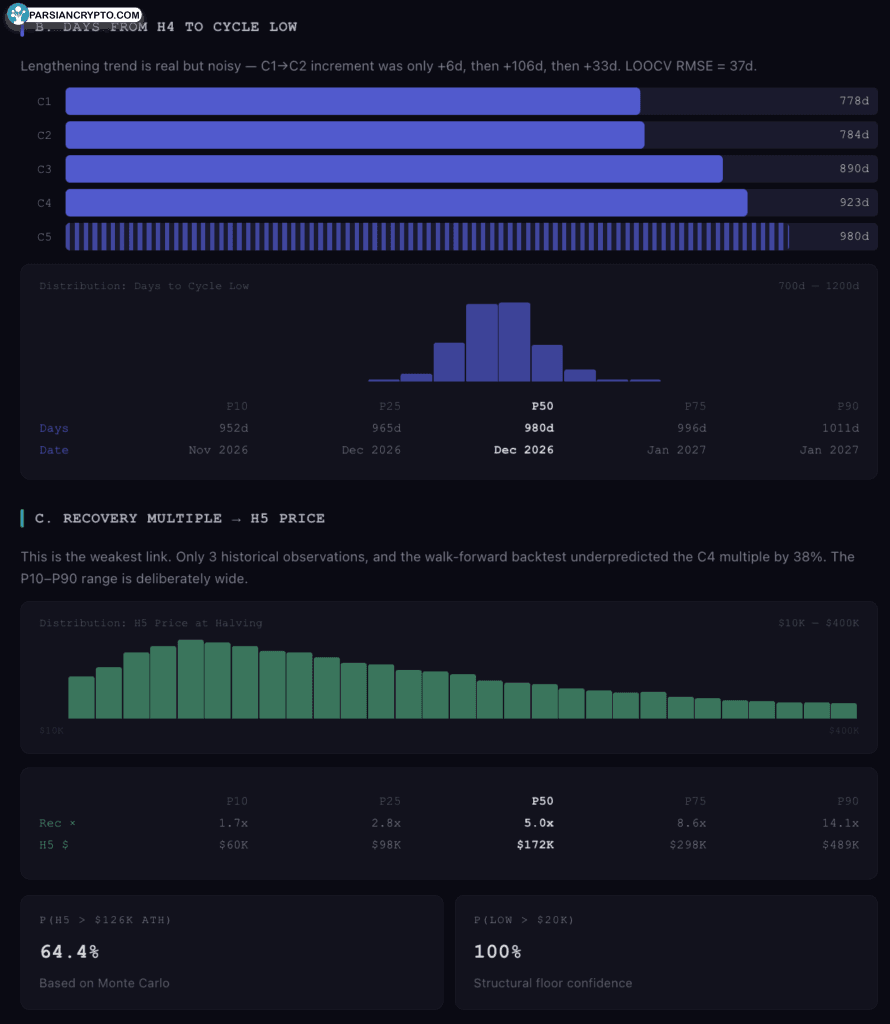Select the 5.0x median recovery multiple
This screenshot has height=1024, width=890.
coord(537,823)
